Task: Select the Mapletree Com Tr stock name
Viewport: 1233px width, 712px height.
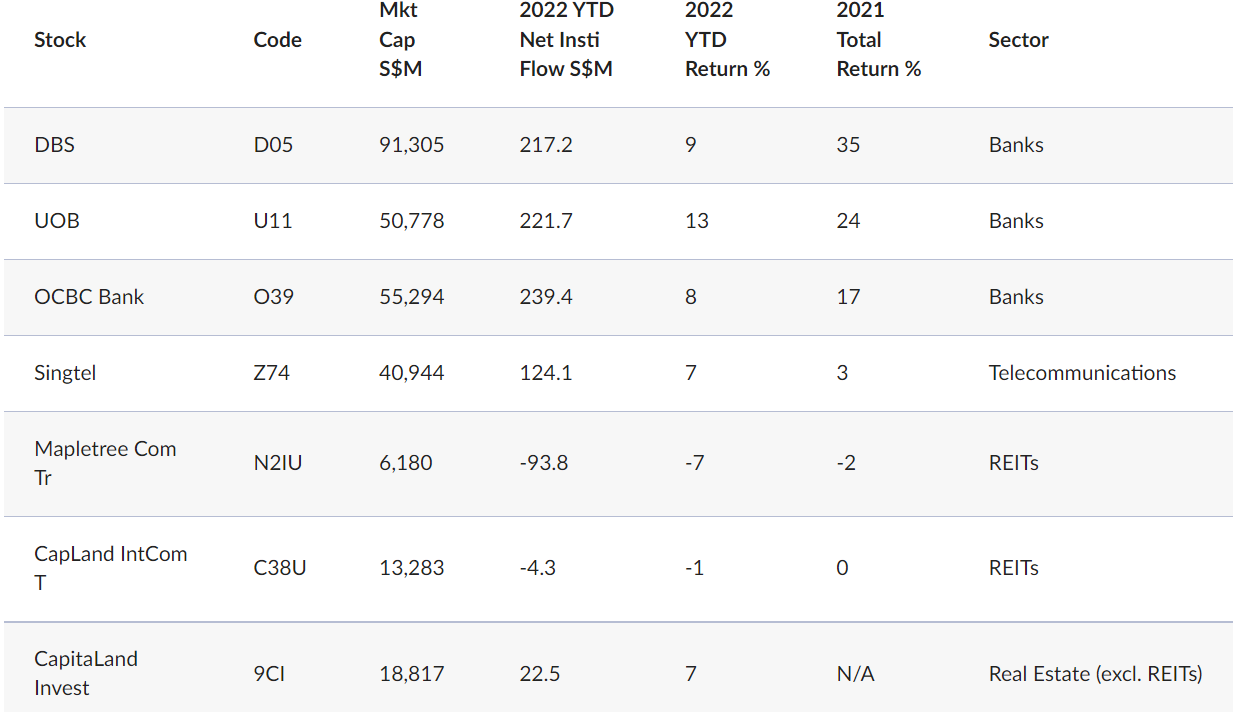Action: tap(105, 463)
